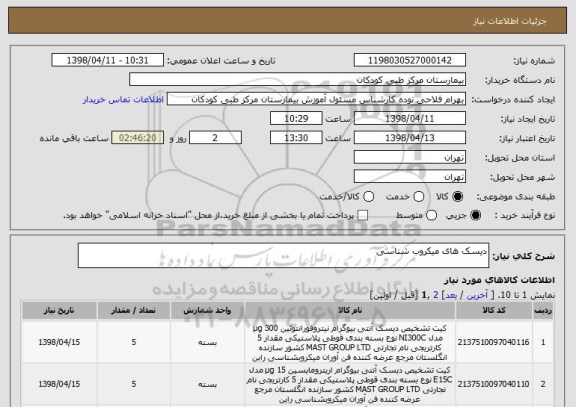Image resolution: width=576 pixels, height=407 pixels.
Task: Click quantity 5 in row 2
Action: coord(134,384)
